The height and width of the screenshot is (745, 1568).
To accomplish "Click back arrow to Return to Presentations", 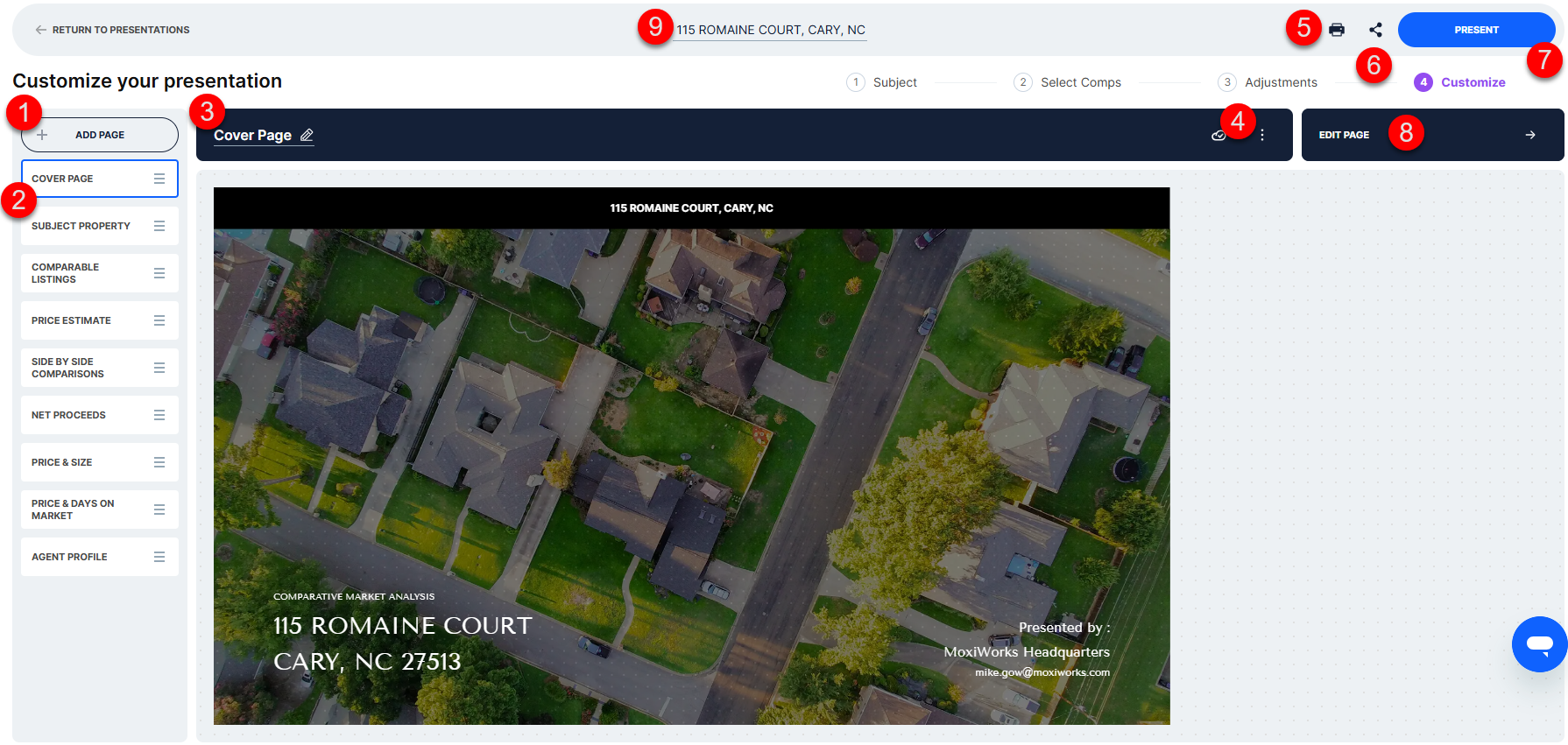I will (x=40, y=30).
